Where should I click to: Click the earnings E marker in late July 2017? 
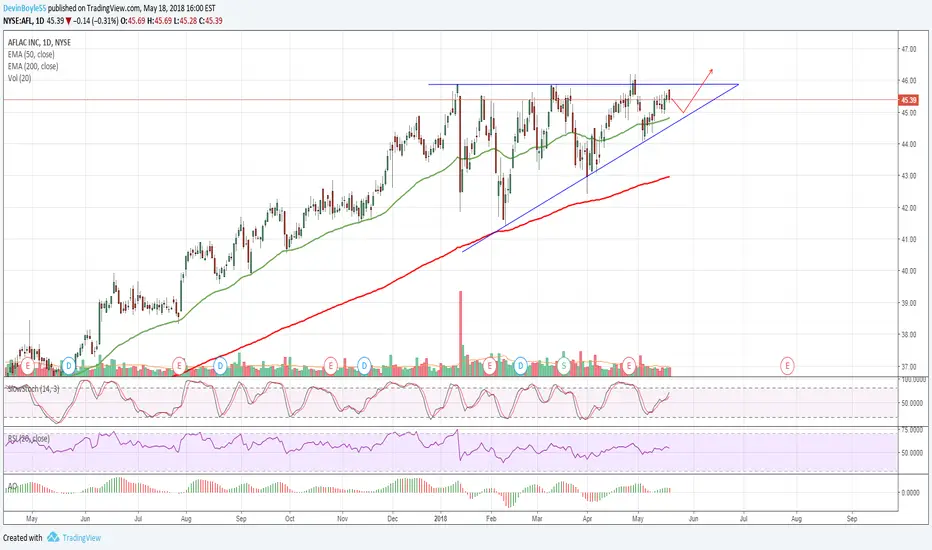click(x=178, y=366)
